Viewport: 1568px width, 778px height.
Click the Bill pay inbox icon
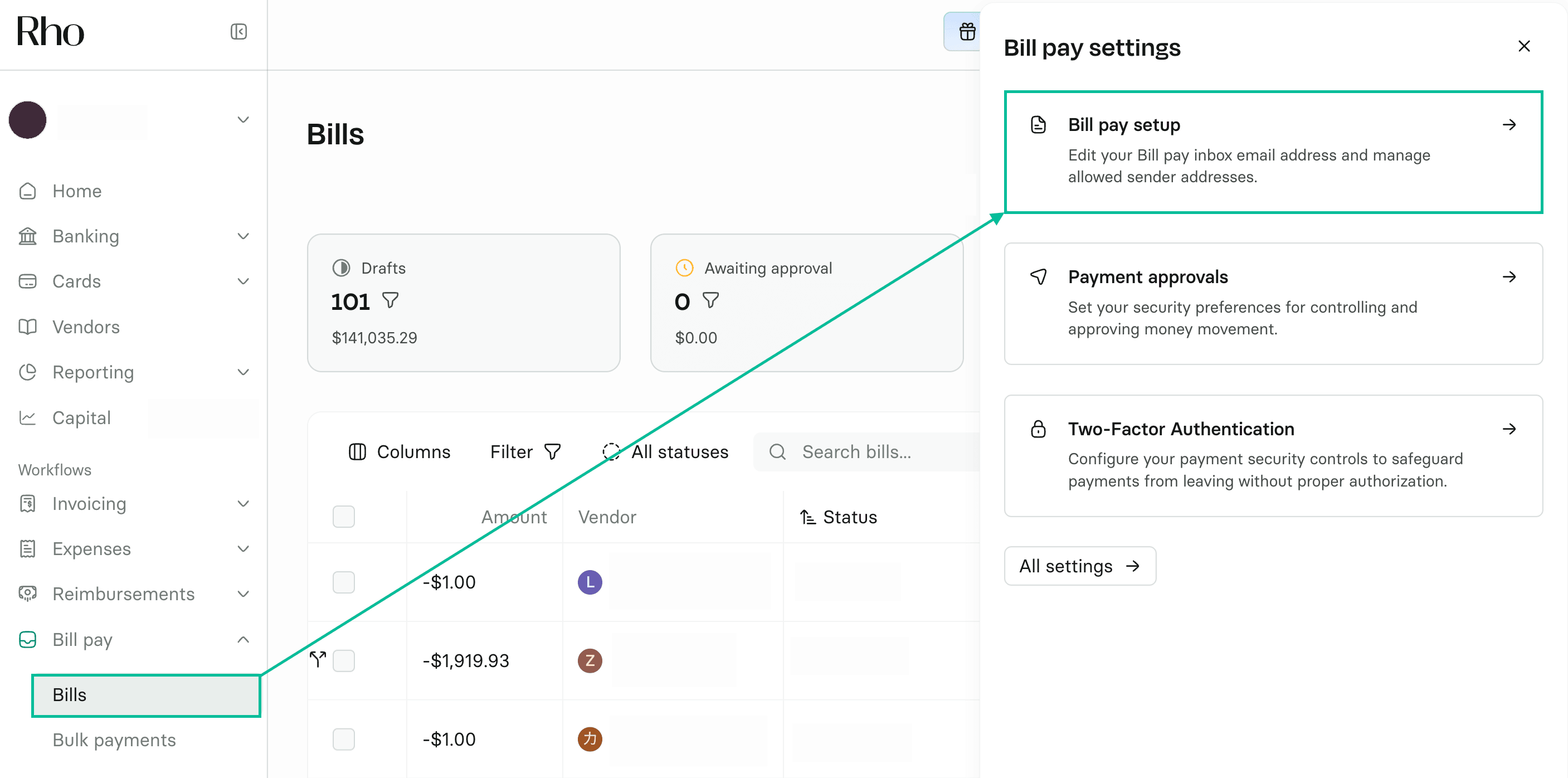pyautogui.click(x=28, y=639)
